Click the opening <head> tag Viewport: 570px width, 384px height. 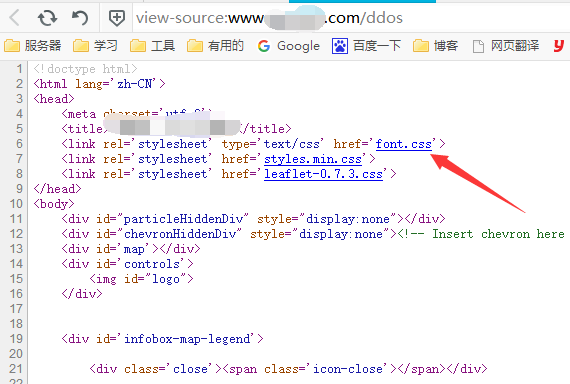click(x=54, y=99)
